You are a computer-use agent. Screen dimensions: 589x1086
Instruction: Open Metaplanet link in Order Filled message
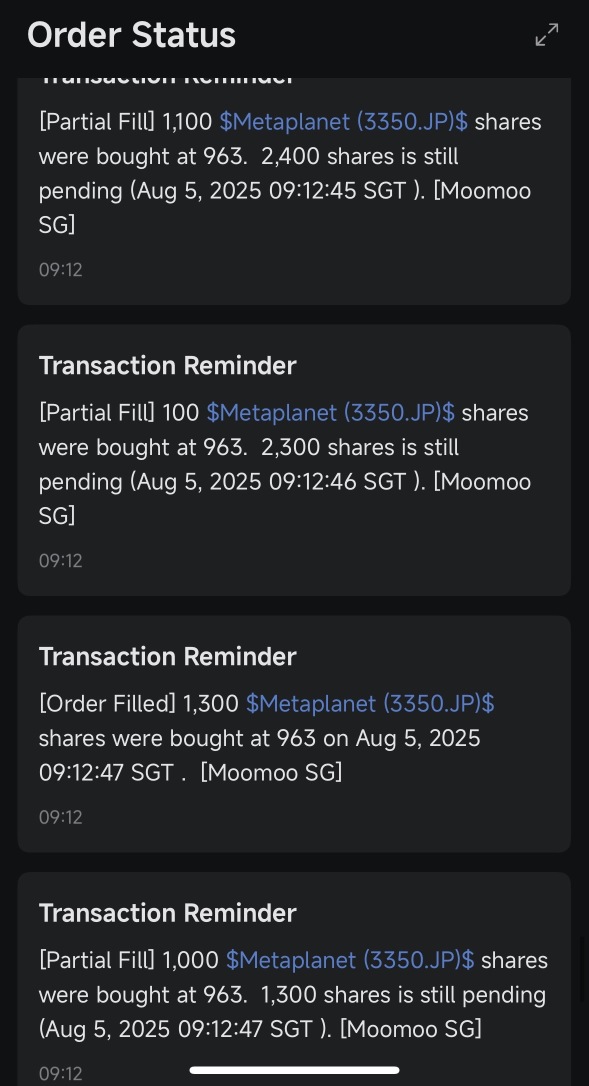(x=370, y=704)
